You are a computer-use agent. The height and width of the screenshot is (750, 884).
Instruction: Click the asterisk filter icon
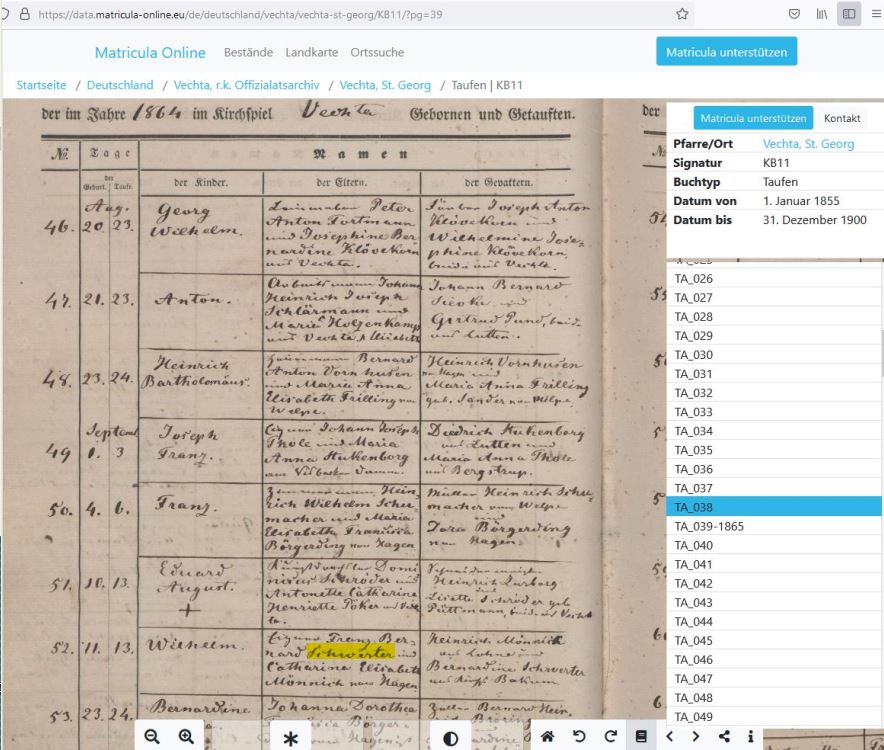pyautogui.click(x=290, y=738)
